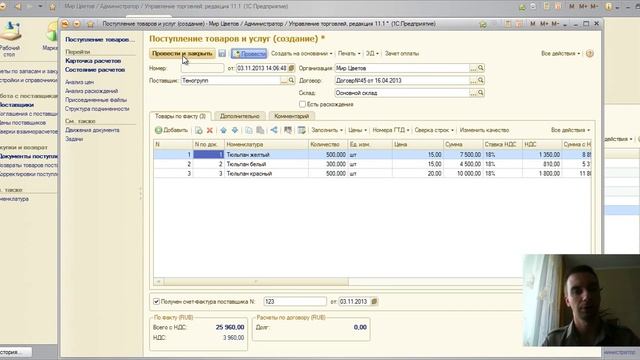Click the ellipsis button in Договор field
This screenshot has height=360, width=640.
click(x=473, y=81)
